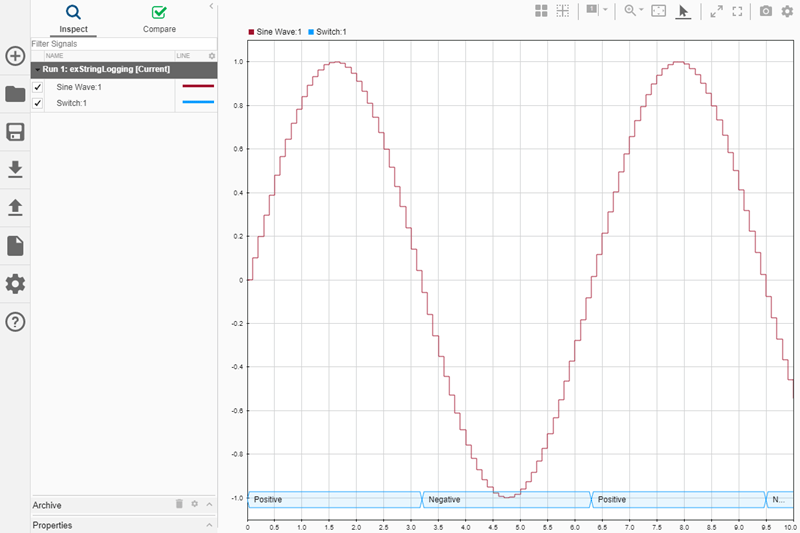Image resolution: width=800 pixels, height=533 pixels.
Task: Uncheck the Sine Wave:1 checkbox
Action: tap(38, 87)
